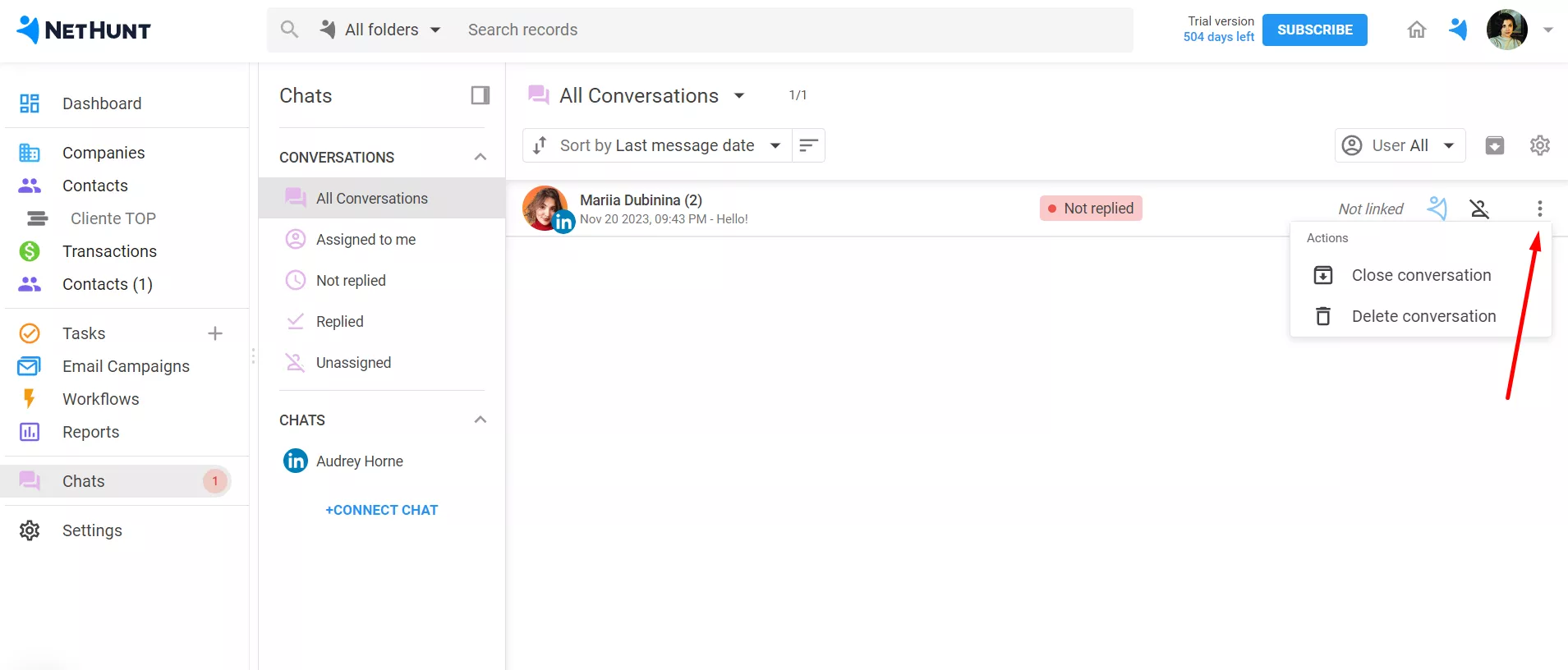This screenshot has width=1568, height=670.
Task: Open three-dot actions menu for Mariia Dubinina
Action: coord(1540,209)
